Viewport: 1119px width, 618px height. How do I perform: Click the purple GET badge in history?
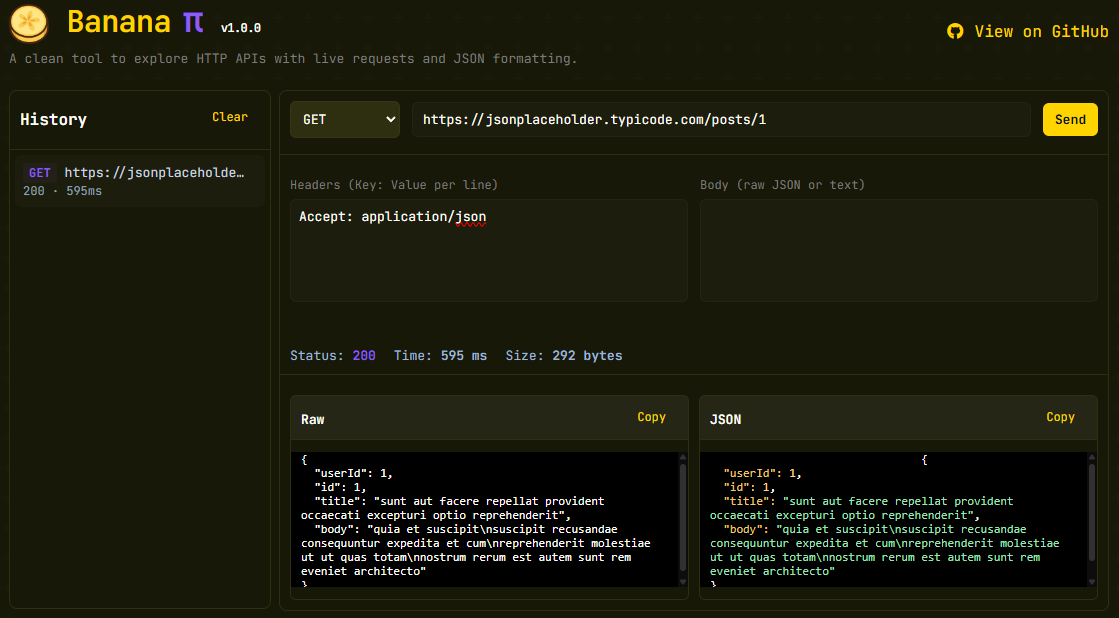pyautogui.click(x=39, y=173)
